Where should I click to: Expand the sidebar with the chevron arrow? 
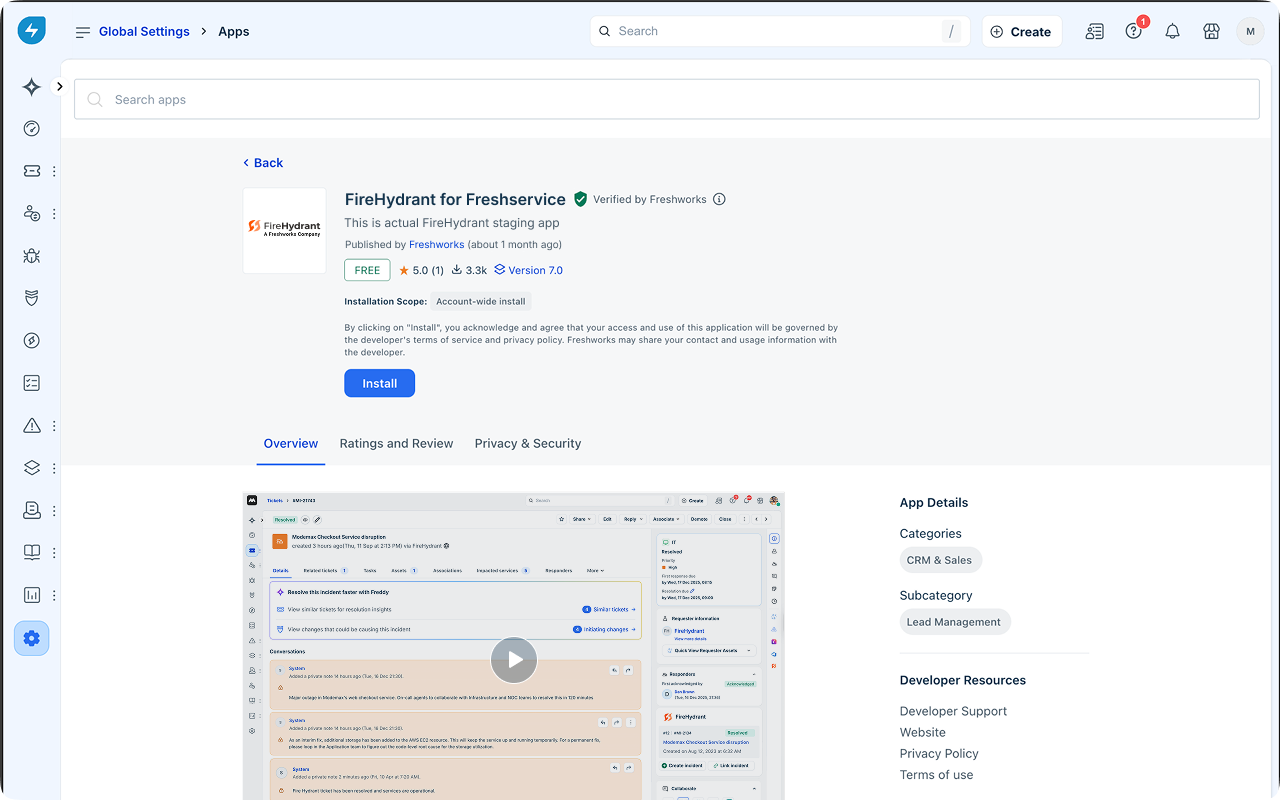coord(59,87)
